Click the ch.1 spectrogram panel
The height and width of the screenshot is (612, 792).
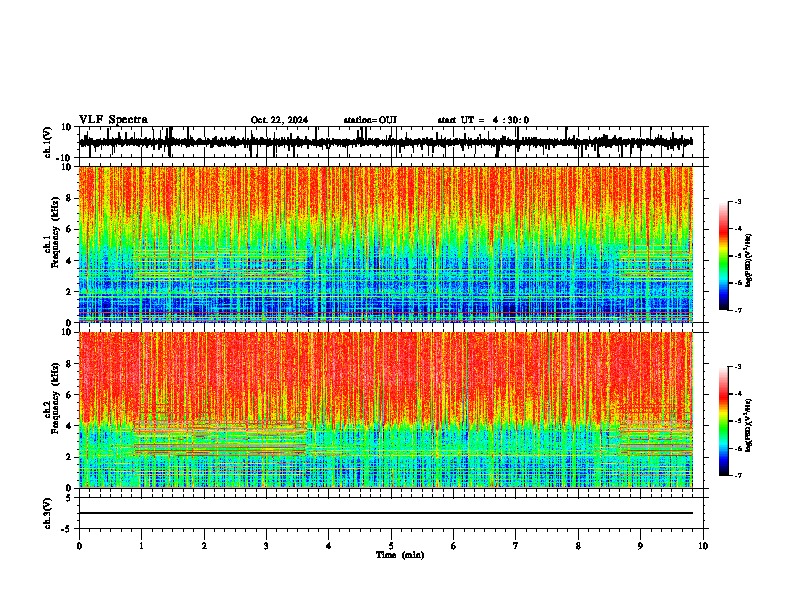click(x=386, y=244)
